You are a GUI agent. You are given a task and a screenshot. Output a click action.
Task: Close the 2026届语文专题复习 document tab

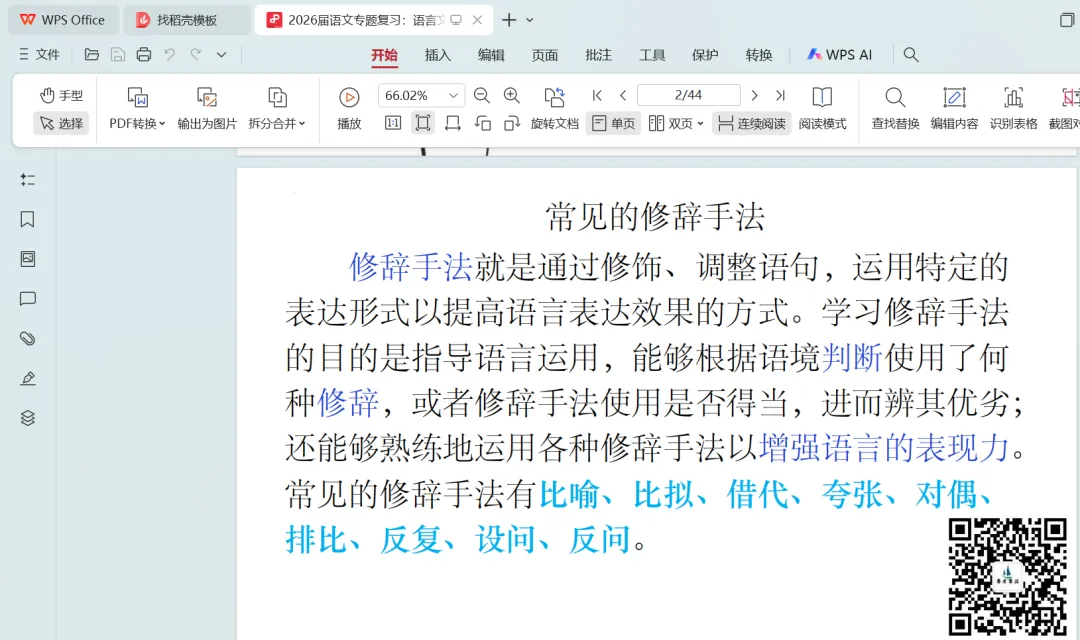point(477,20)
